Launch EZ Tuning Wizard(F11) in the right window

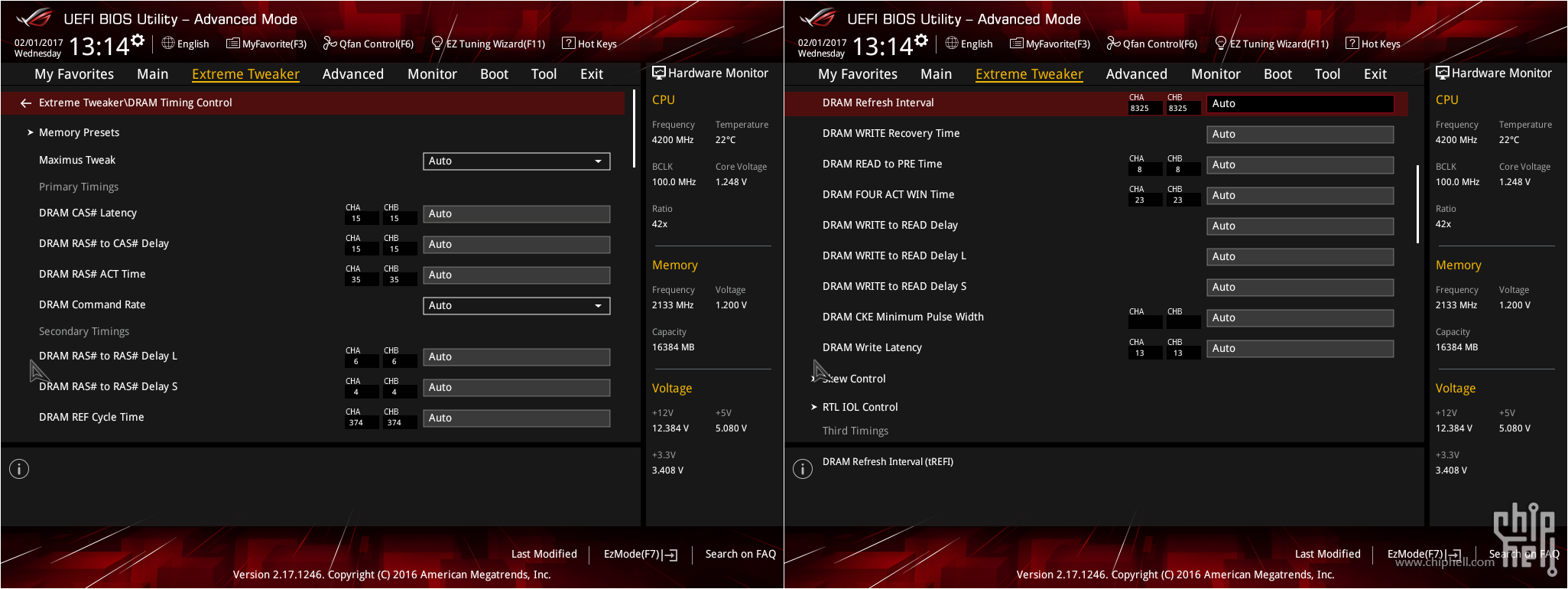point(1272,44)
